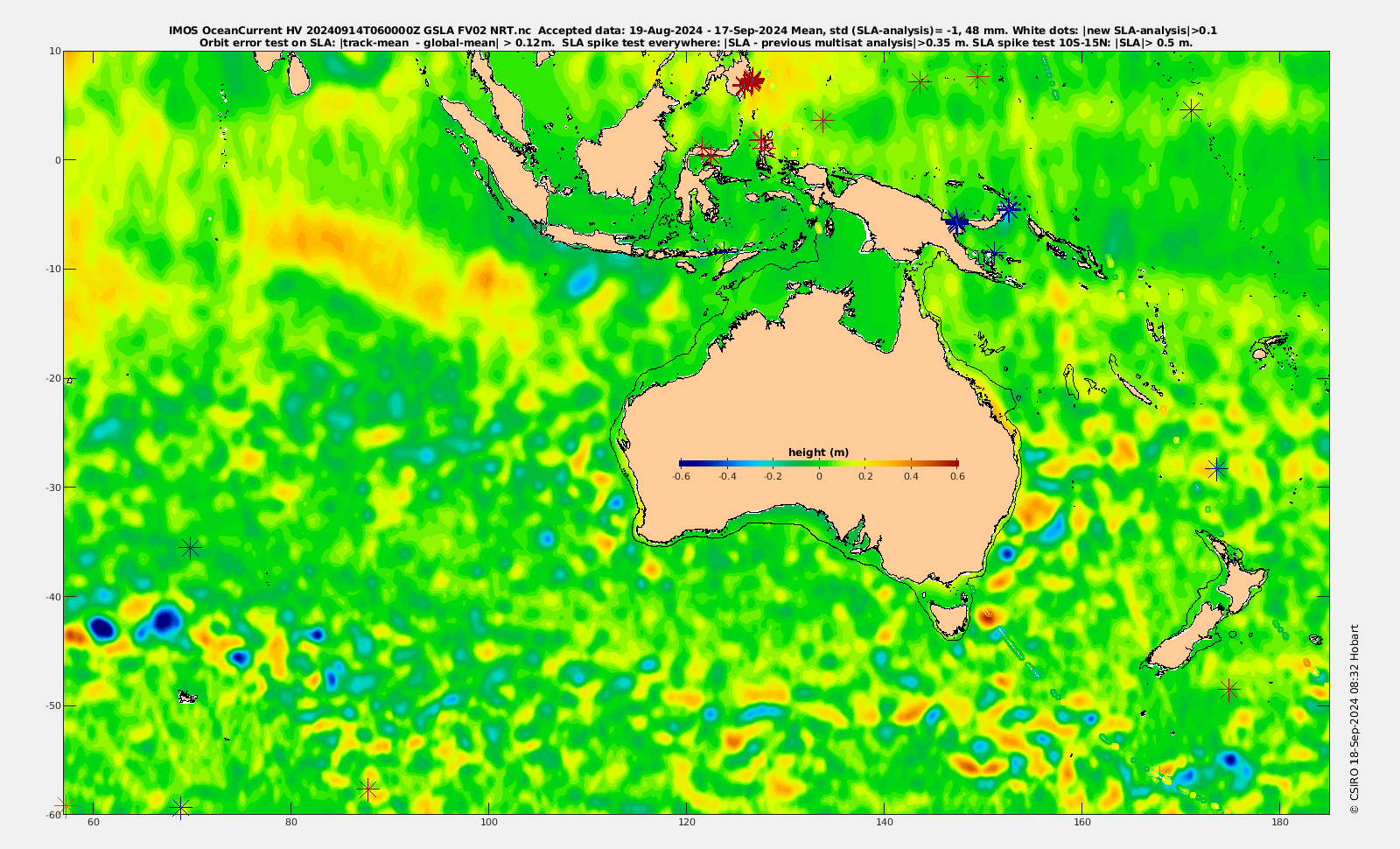Select the red star marker near 134°E, 4°N
Screen dimensions: 1400x849
[x=822, y=120]
